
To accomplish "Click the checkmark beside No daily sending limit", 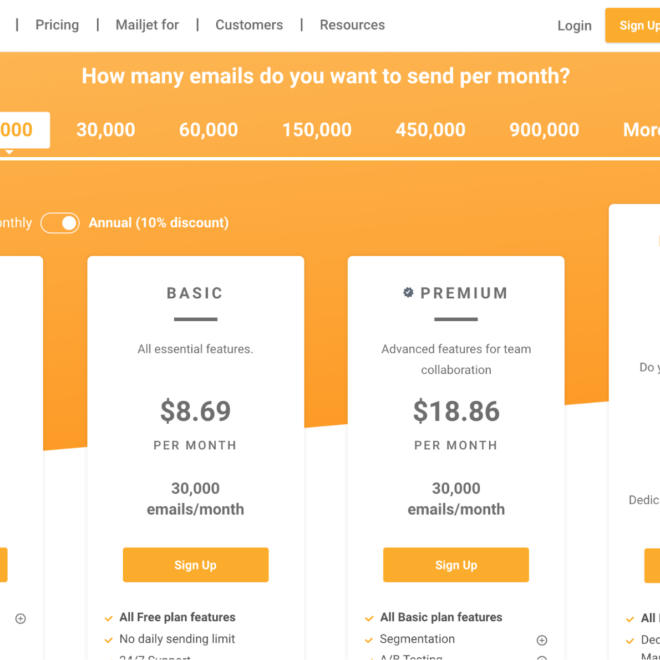I will click(109, 640).
